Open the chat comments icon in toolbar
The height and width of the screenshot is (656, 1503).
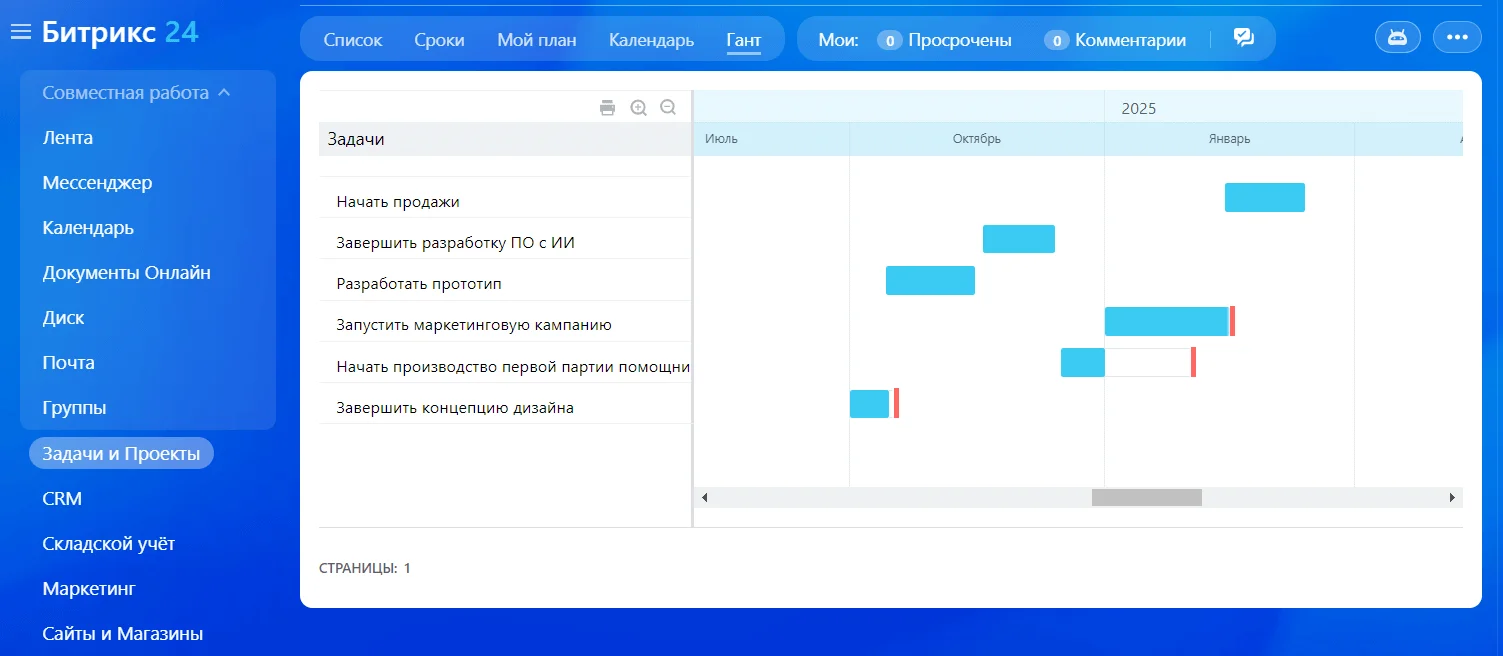tap(1243, 39)
